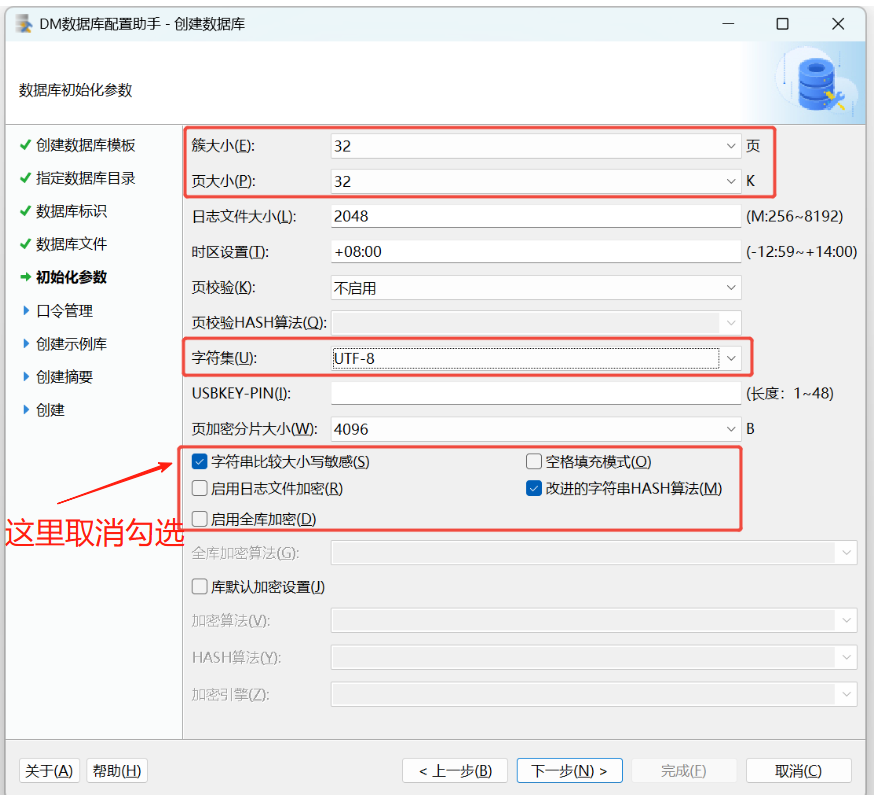Open 加密引擎 dropdown
Screen dimensions: 875x795
594,695
